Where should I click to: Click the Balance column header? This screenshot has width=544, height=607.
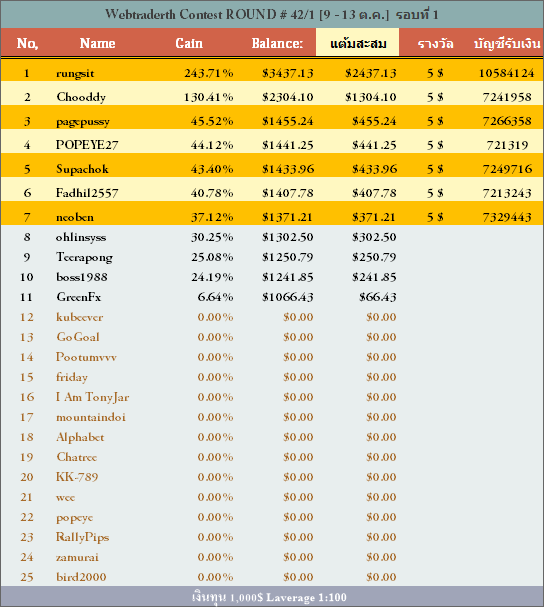tap(277, 43)
